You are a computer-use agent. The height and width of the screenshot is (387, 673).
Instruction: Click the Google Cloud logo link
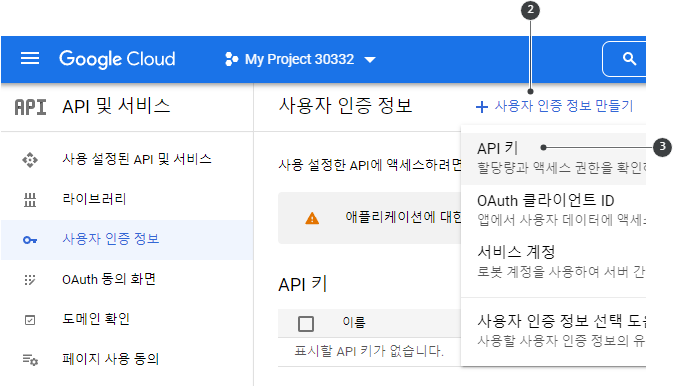click(117, 59)
